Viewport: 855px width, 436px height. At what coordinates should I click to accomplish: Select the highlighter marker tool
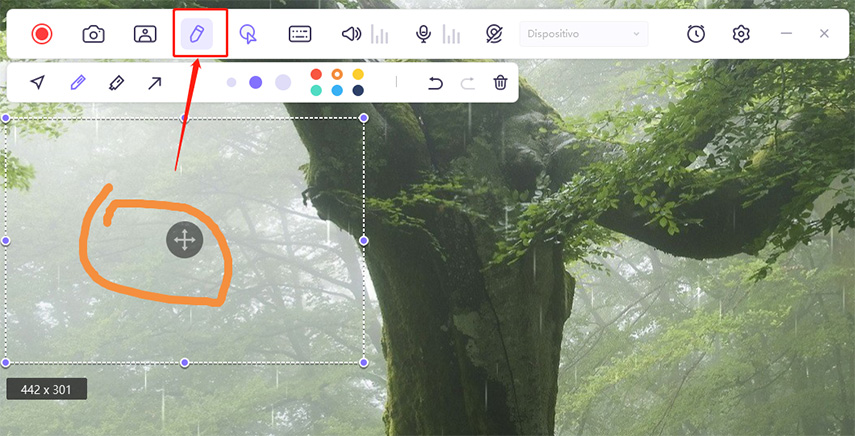click(116, 83)
